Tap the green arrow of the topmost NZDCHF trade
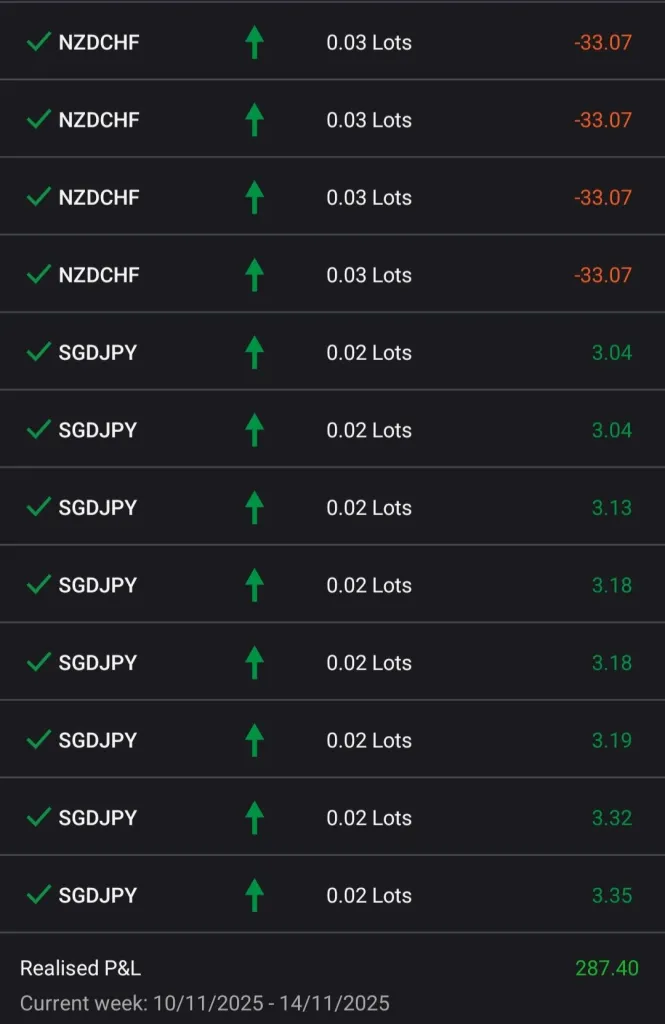 click(254, 42)
